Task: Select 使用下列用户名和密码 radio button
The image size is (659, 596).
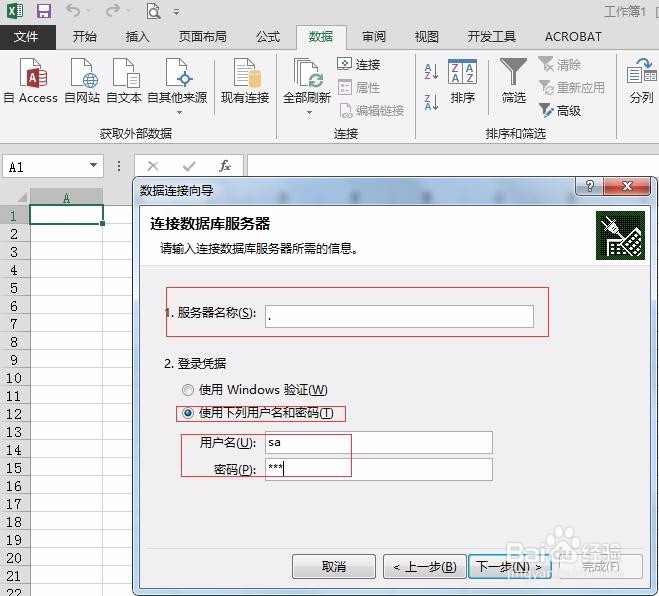Action: point(188,413)
